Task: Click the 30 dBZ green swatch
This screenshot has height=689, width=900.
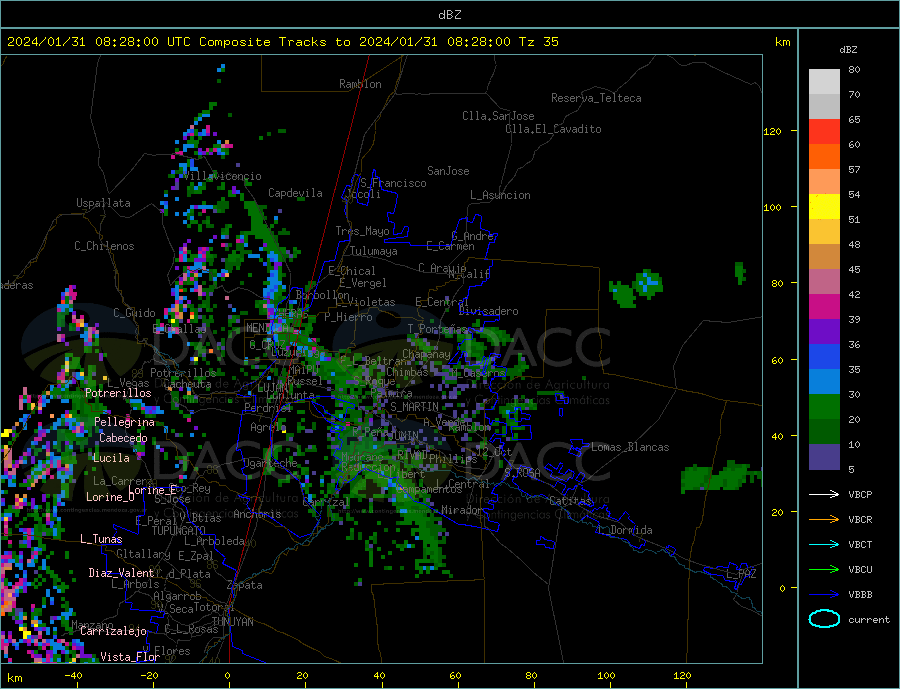Action: tap(824, 407)
